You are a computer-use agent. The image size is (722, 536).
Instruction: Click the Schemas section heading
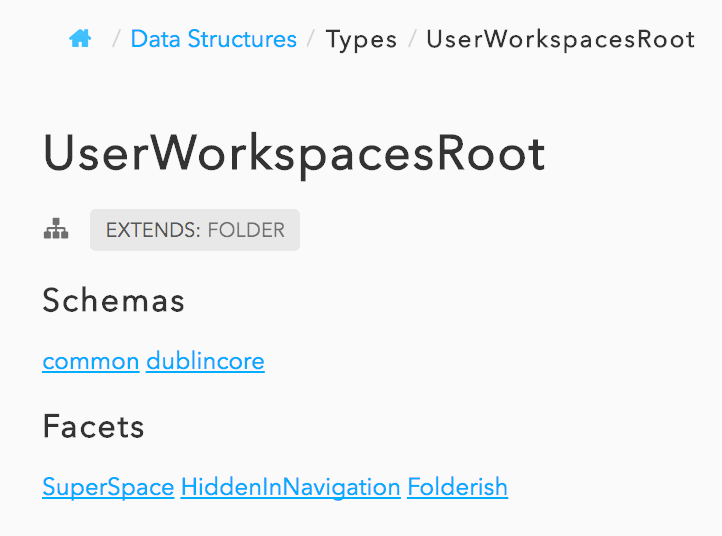point(113,301)
